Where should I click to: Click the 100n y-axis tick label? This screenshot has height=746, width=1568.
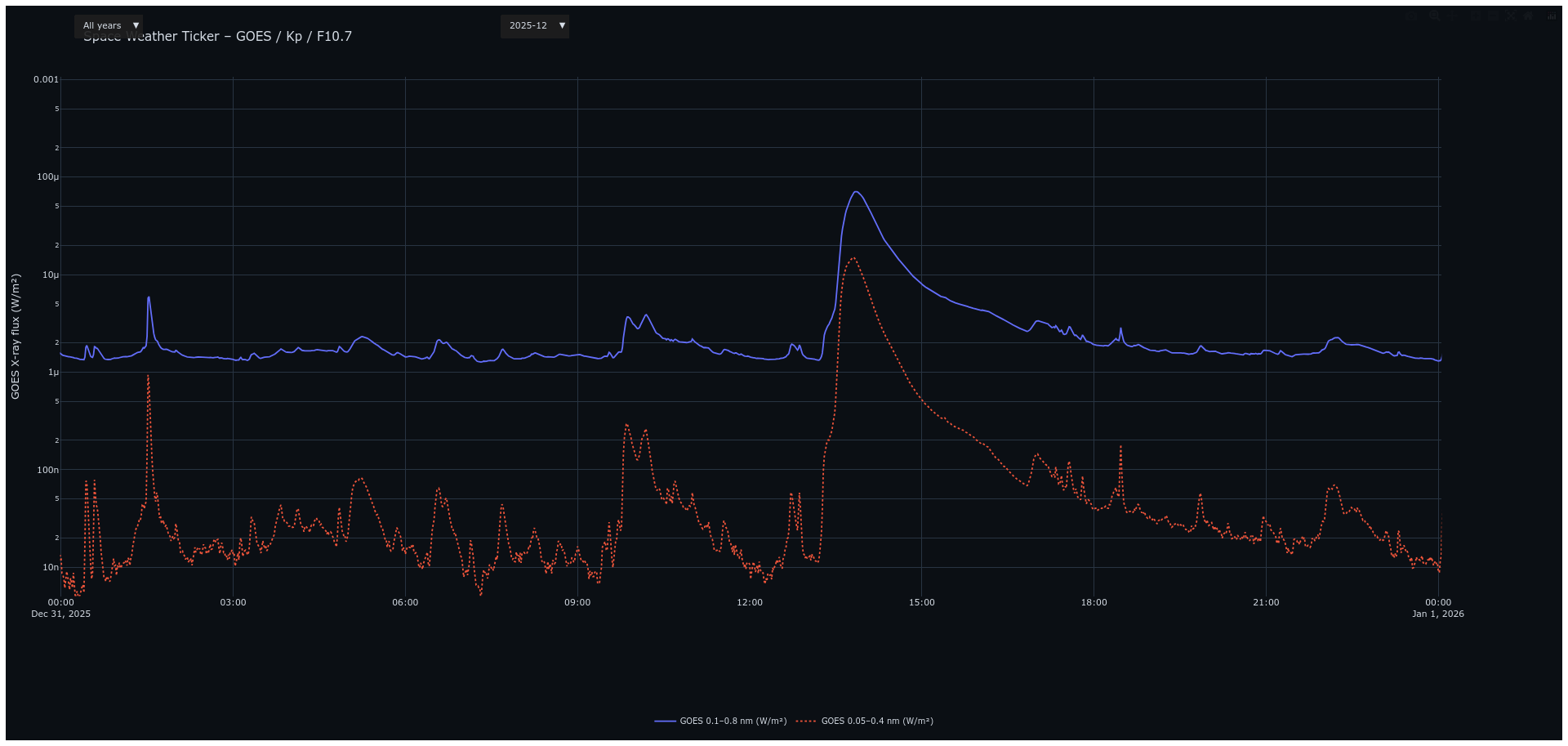[48, 471]
